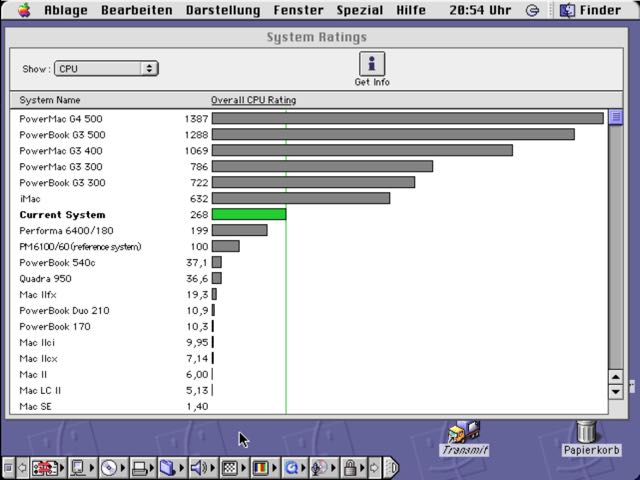Select the PowerBook 170 row

[x=309, y=327]
